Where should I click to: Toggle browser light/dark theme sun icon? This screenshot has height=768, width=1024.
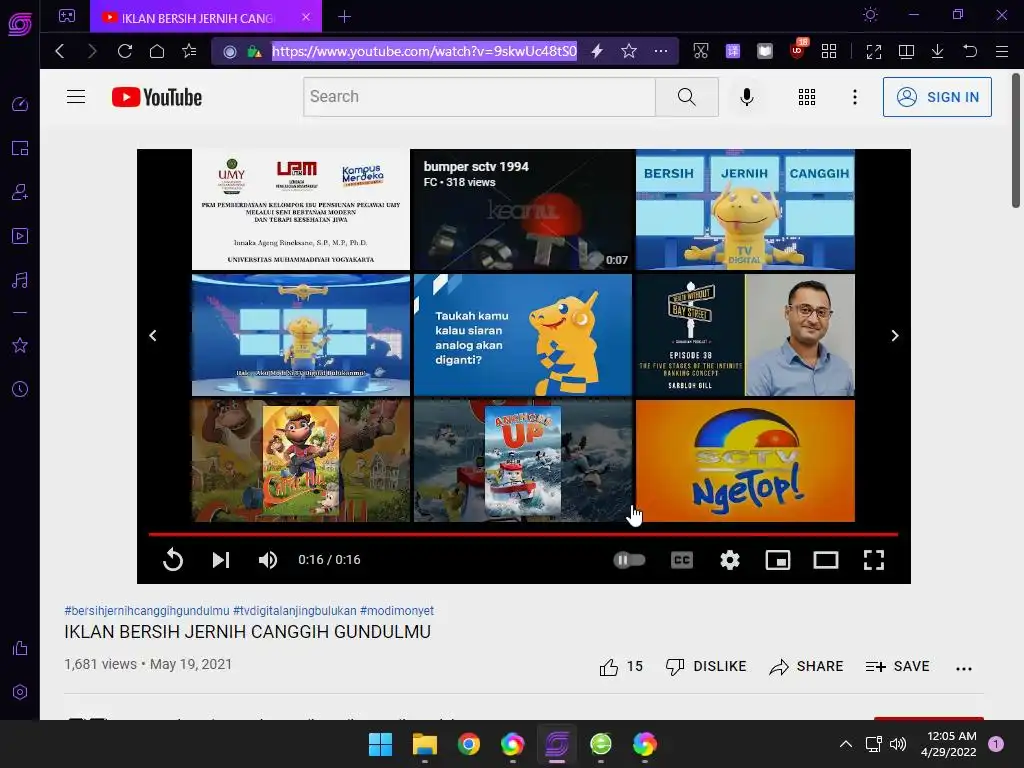pos(871,15)
